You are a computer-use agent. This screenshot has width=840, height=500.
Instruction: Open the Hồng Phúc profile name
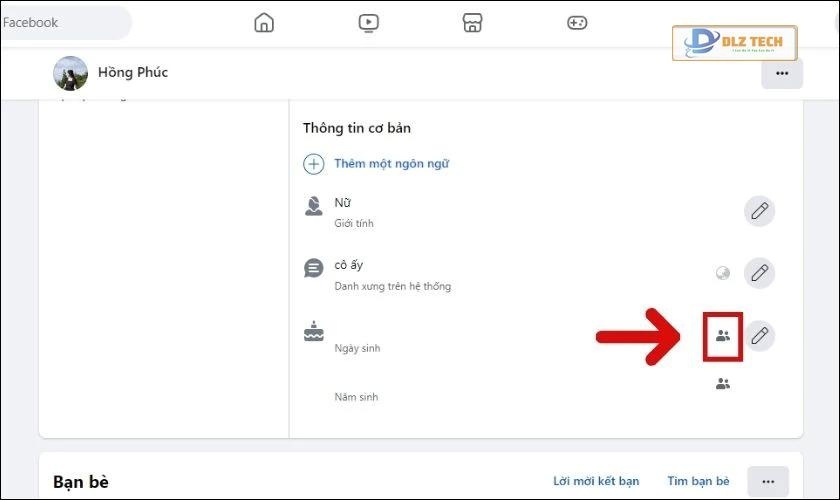(x=133, y=72)
